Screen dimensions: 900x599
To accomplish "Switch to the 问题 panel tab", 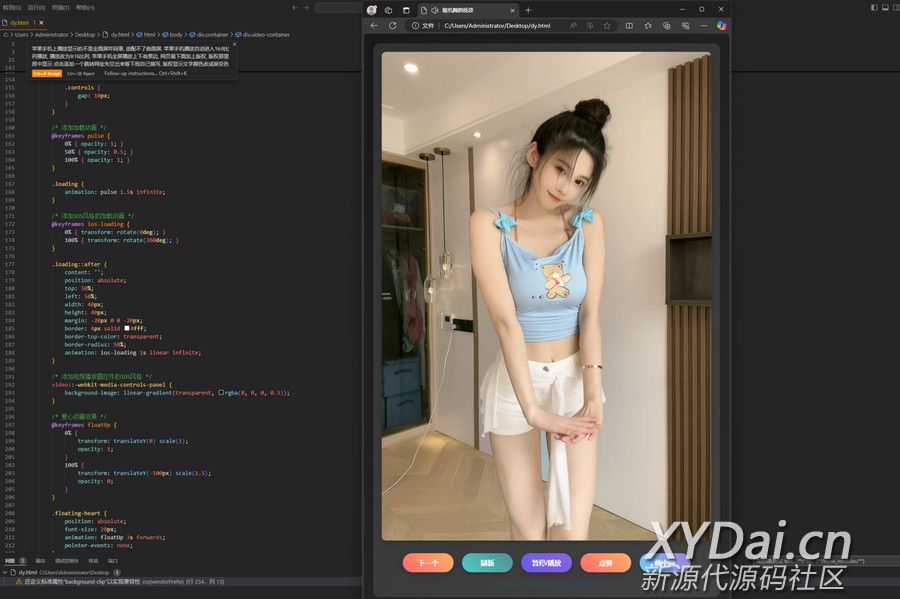I will pos(10,561).
